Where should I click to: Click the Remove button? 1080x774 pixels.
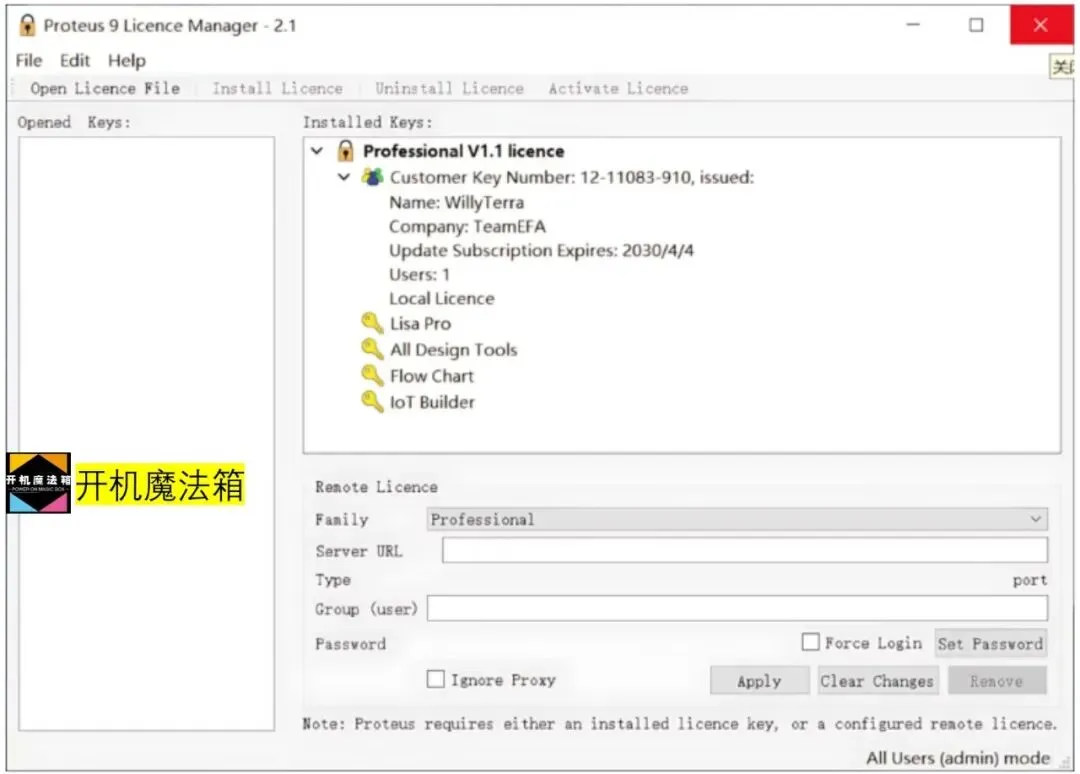[x=997, y=681]
